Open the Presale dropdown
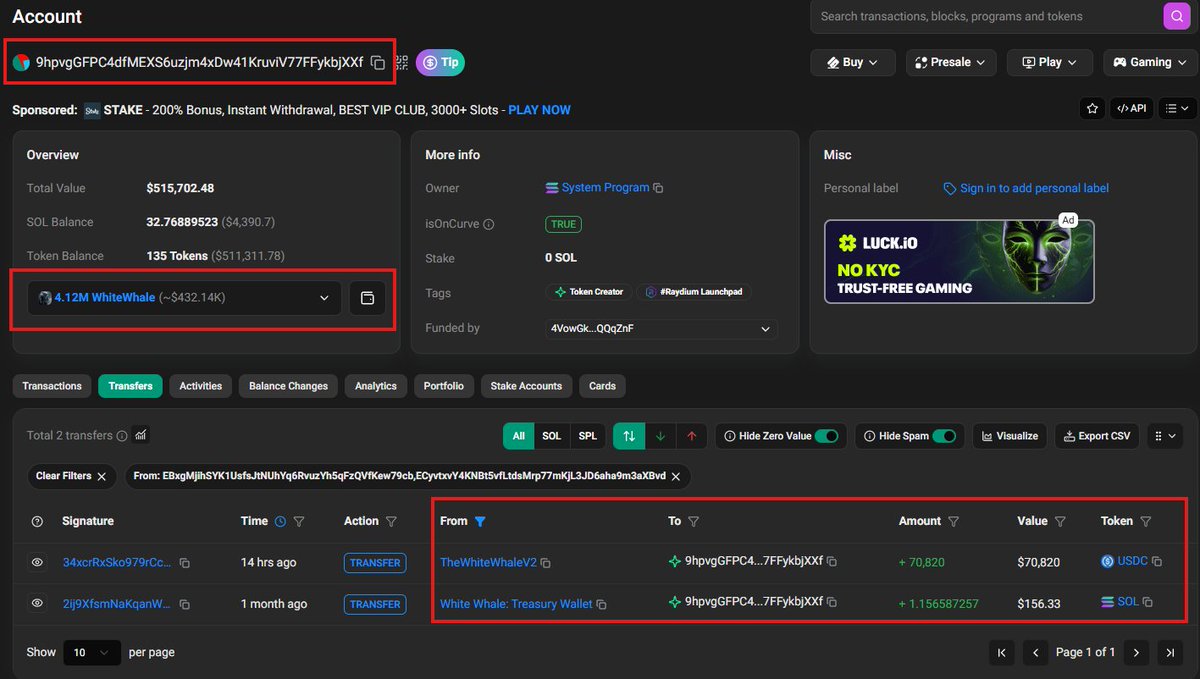Image resolution: width=1200 pixels, height=679 pixels. (951, 62)
